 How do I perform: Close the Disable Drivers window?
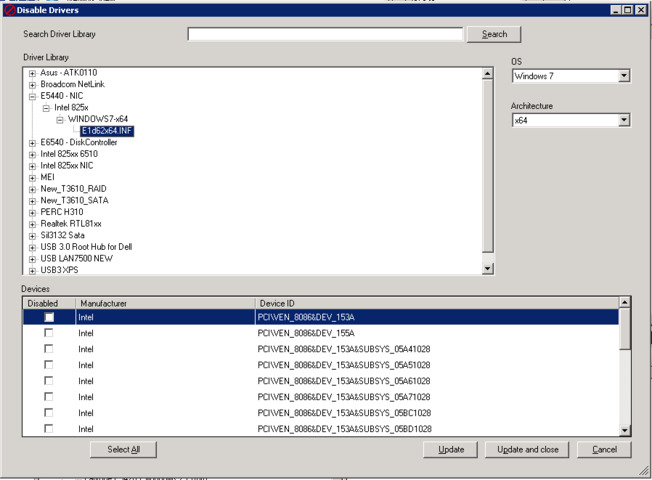641,10
